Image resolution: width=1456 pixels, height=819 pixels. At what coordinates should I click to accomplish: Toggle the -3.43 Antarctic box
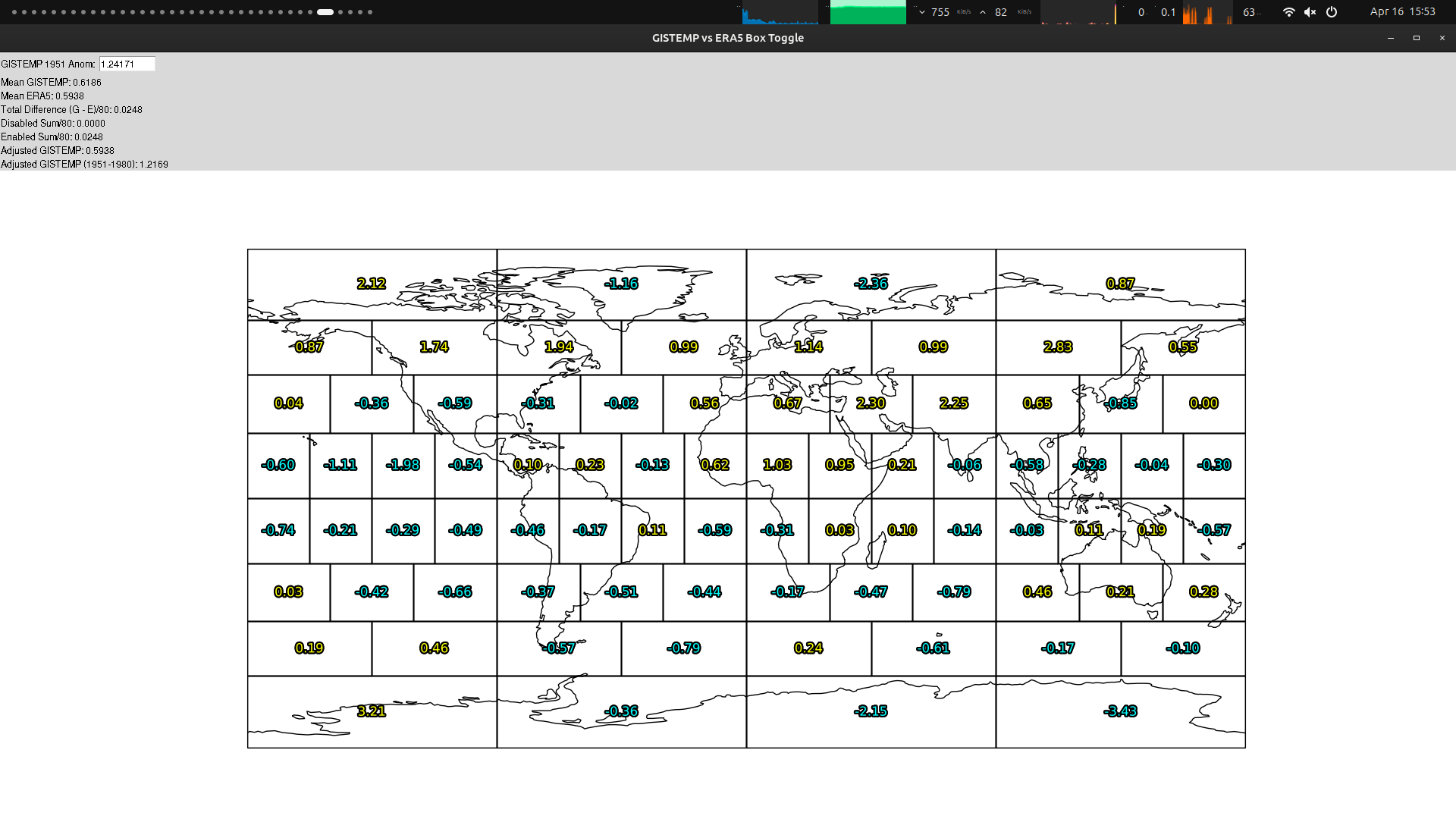point(1120,711)
